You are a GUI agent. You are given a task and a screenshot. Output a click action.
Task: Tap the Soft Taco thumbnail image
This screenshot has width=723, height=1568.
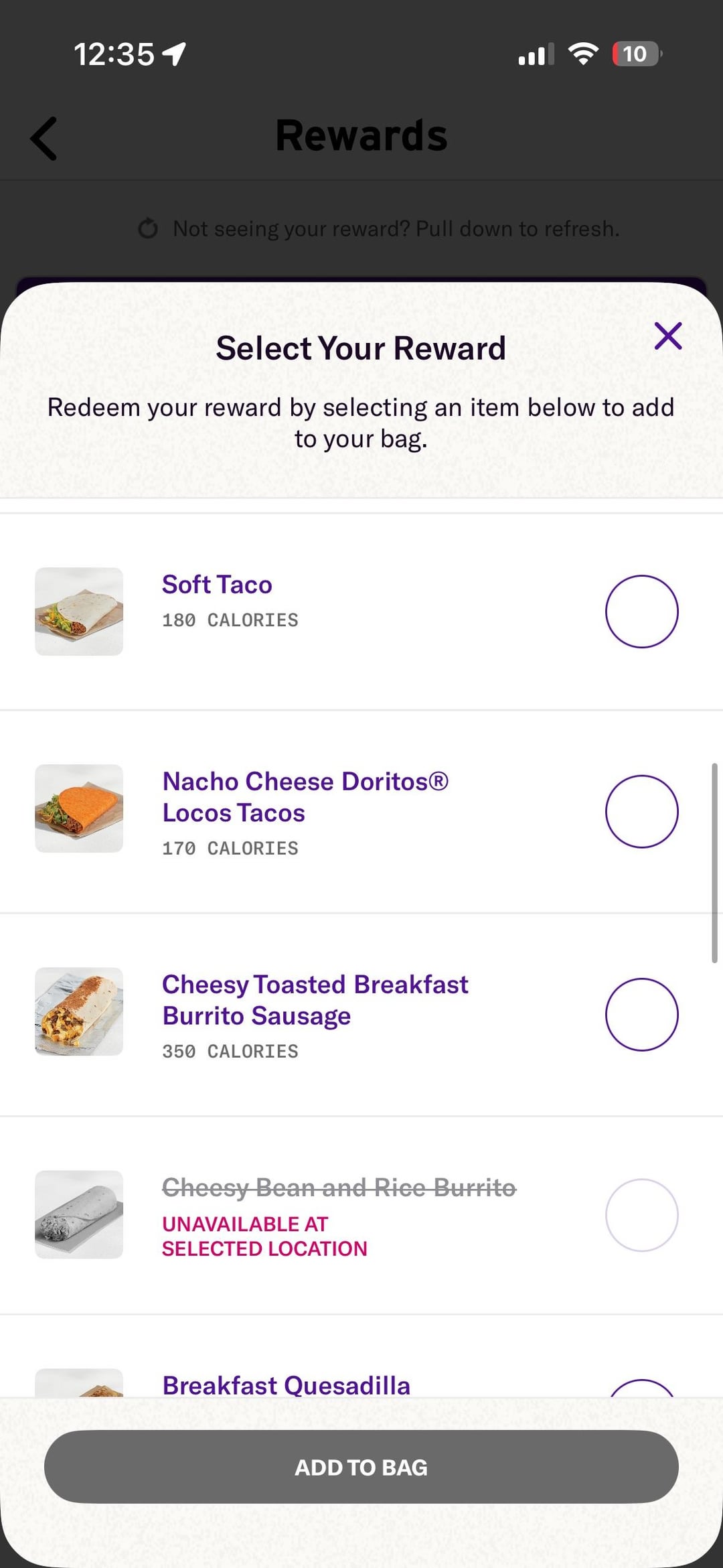click(x=79, y=612)
